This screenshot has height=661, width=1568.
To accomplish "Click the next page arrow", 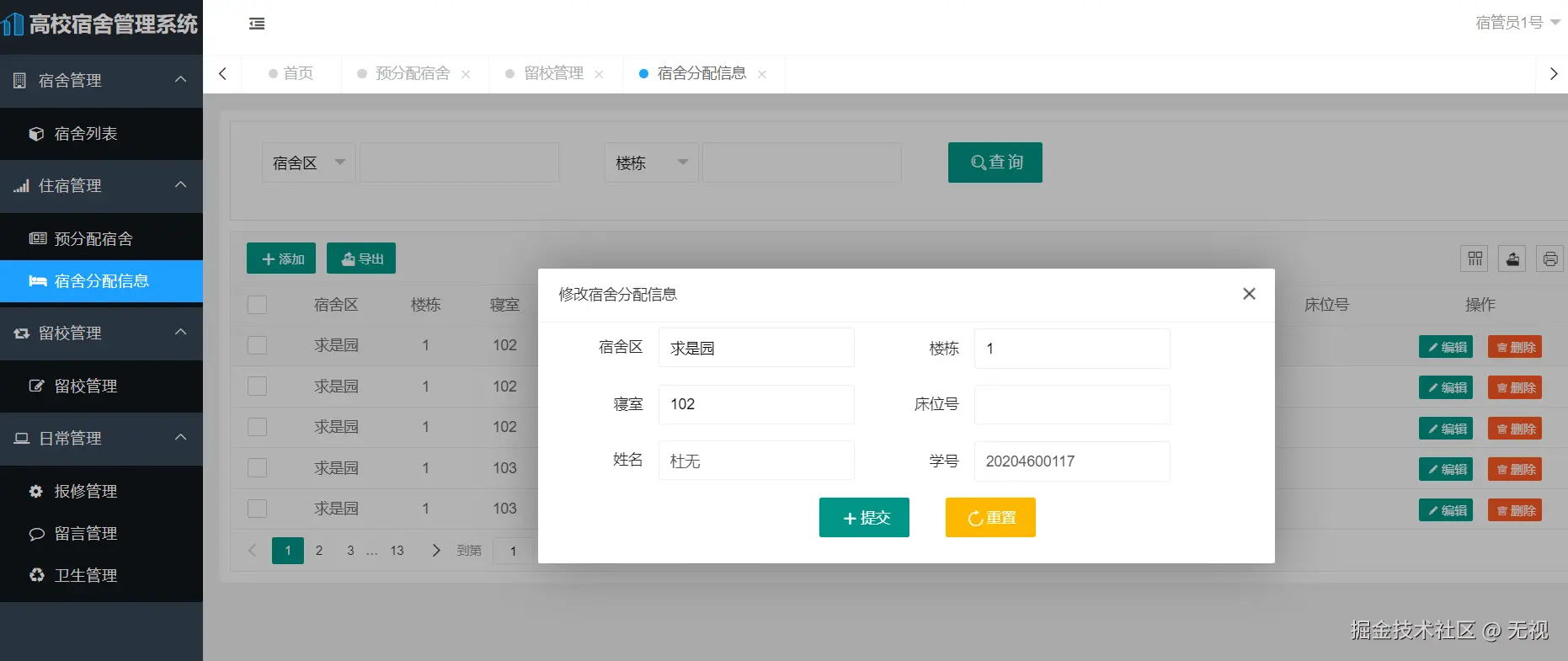I will click(x=436, y=551).
